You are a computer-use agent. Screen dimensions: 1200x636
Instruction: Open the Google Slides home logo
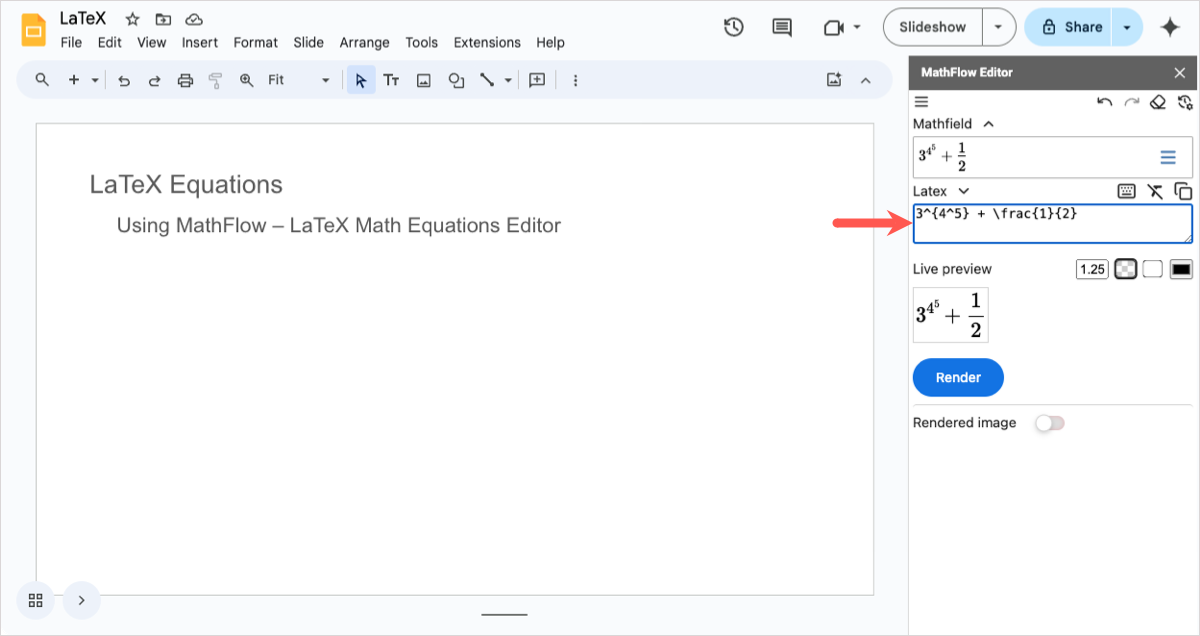(33, 30)
